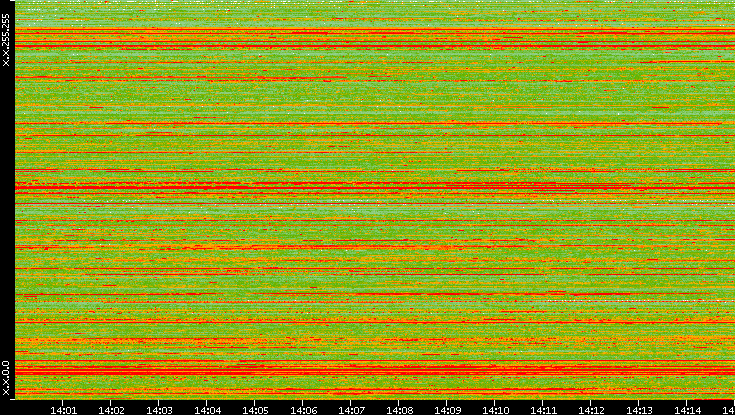This screenshot has width=735, height=415.
Task: Select the 14:08 time axis label
Action: tap(399, 410)
